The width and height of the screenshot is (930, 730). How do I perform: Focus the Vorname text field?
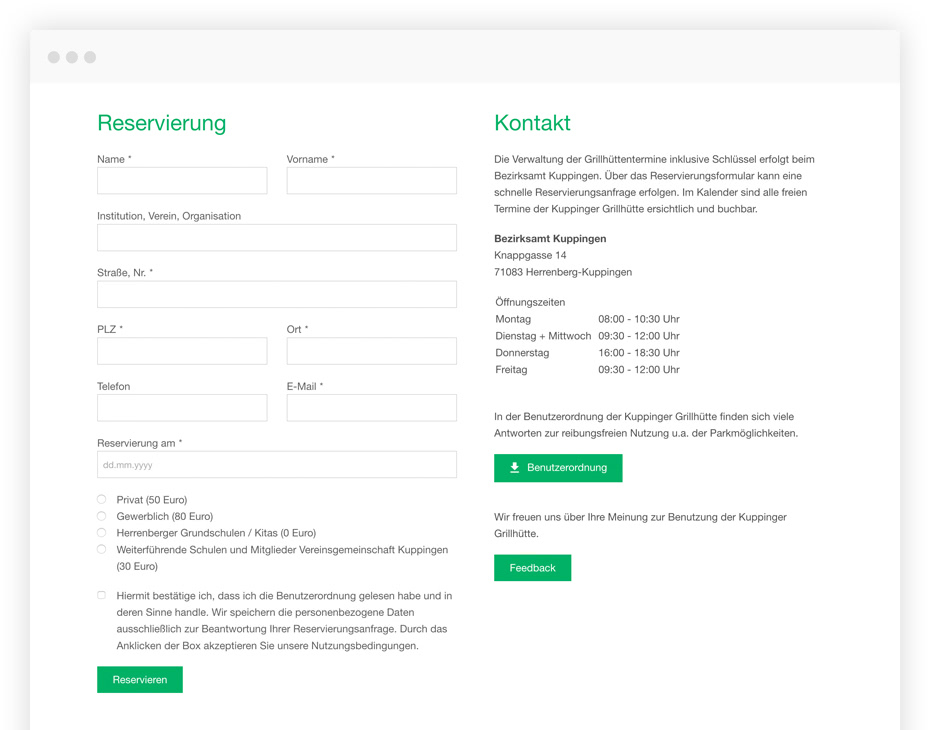point(371,180)
